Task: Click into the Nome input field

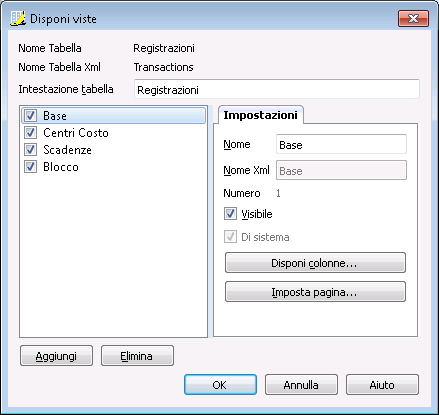Action: (341, 144)
